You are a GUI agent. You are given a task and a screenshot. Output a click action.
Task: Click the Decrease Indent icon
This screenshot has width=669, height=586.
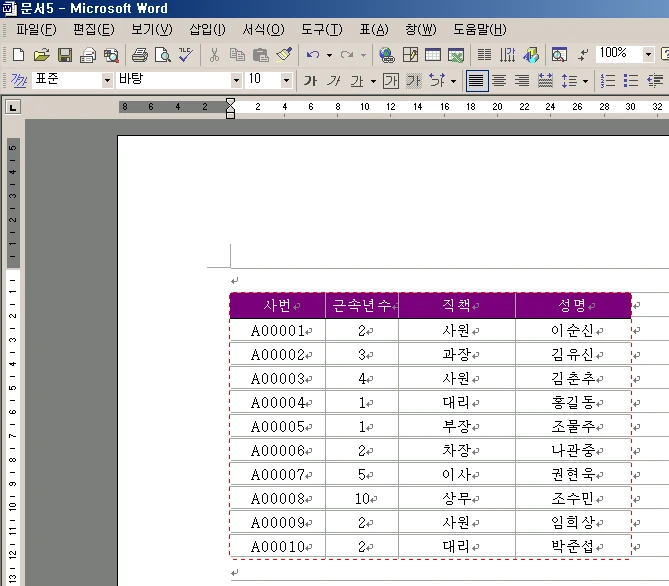[655, 80]
